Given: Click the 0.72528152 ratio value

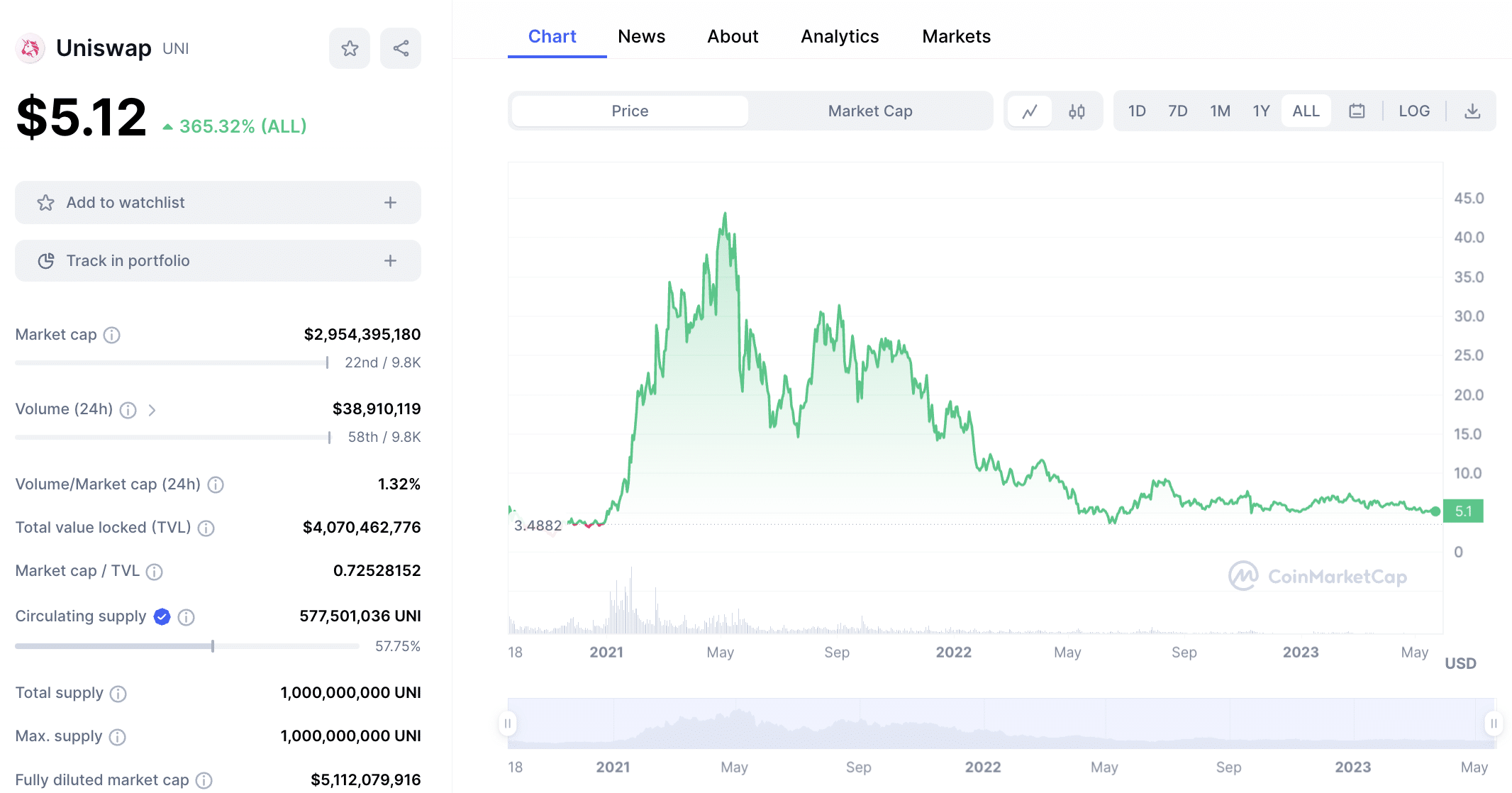Looking at the screenshot, I should click(x=377, y=571).
